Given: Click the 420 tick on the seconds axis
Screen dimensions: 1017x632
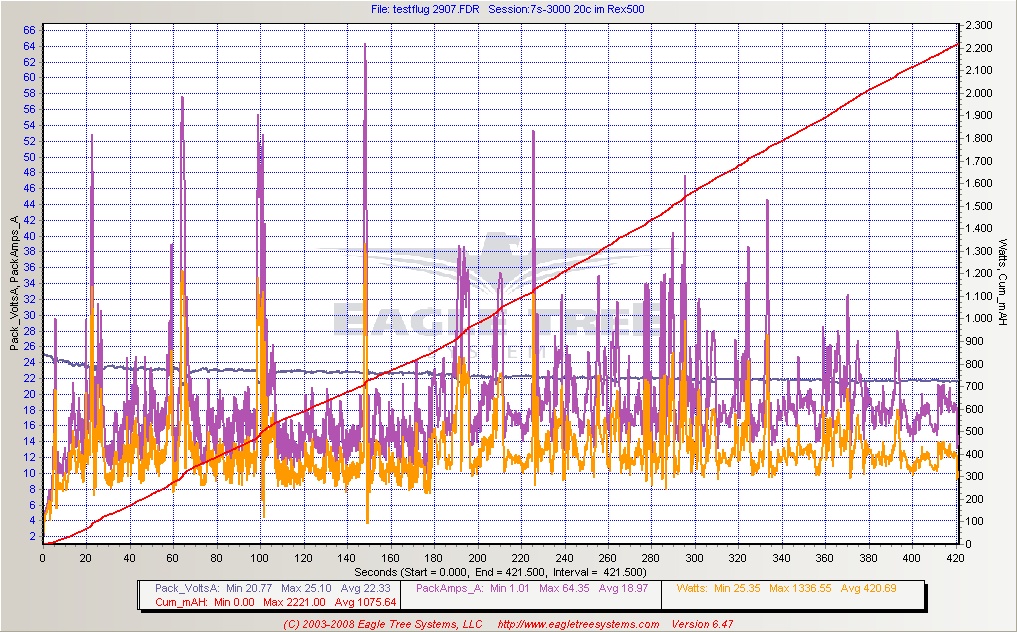Looking at the screenshot, I should [x=956, y=558].
